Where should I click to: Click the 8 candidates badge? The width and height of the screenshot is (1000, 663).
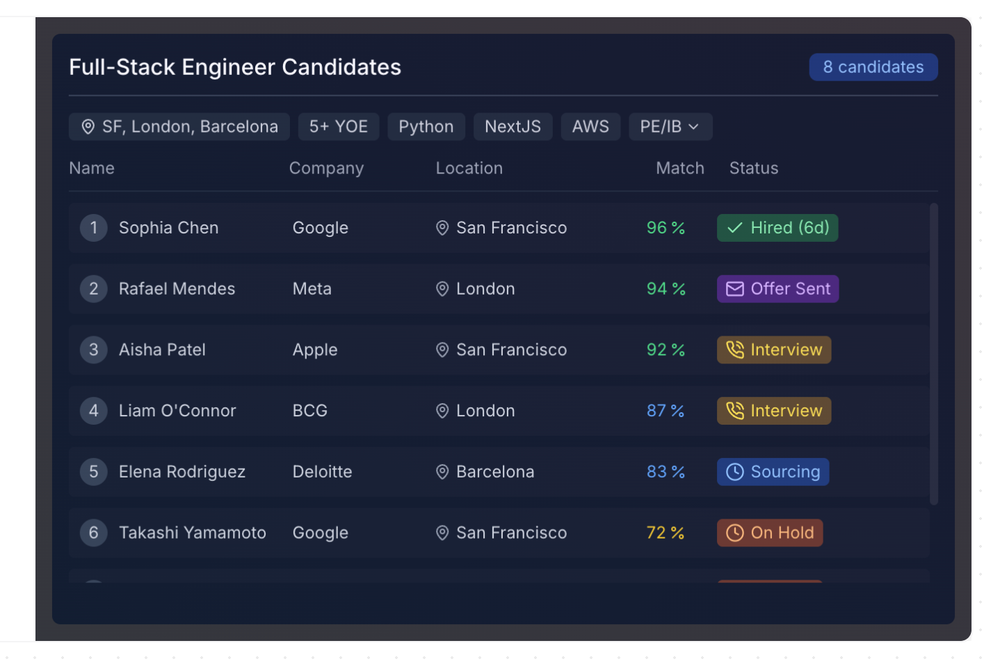tap(873, 67)
